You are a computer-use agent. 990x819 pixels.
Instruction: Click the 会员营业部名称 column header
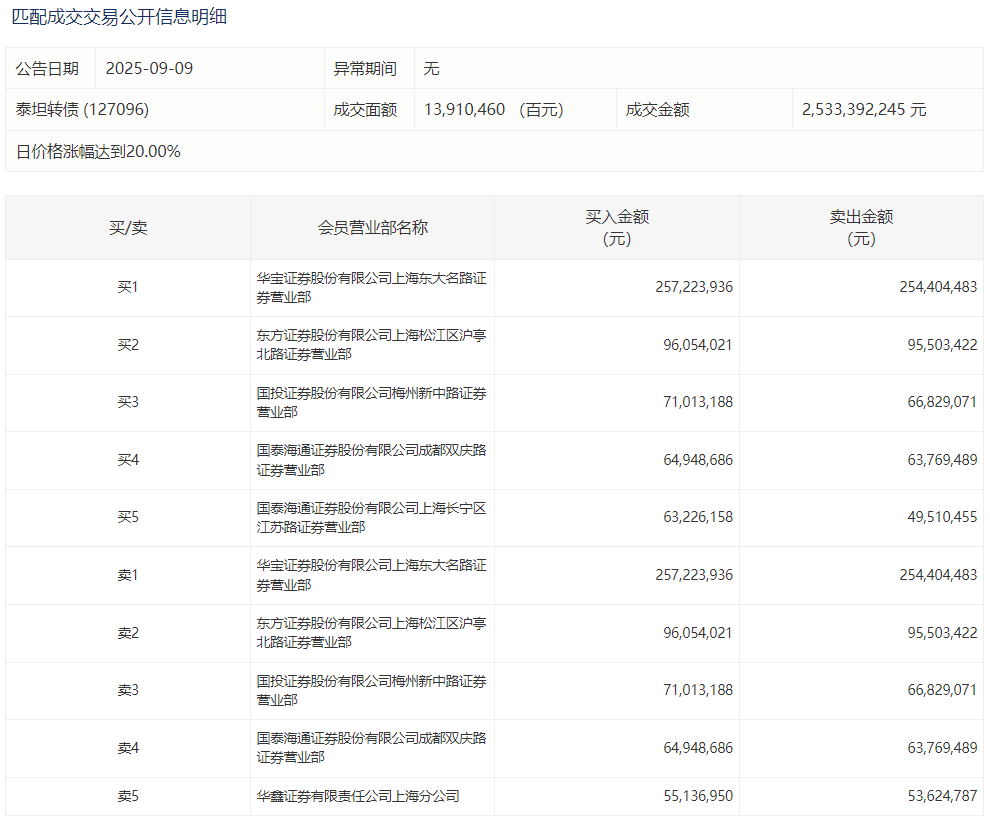coord(372,228)
